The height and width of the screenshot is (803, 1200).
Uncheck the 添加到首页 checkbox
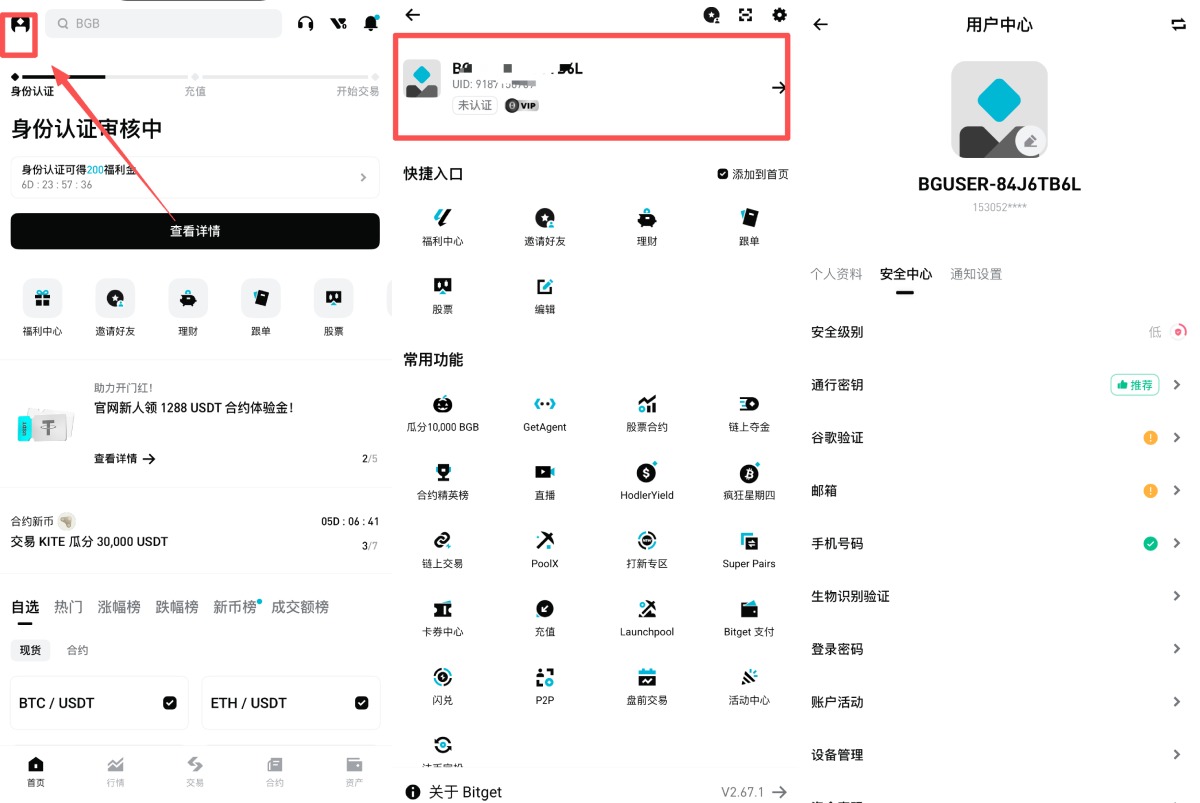point(722,172)
